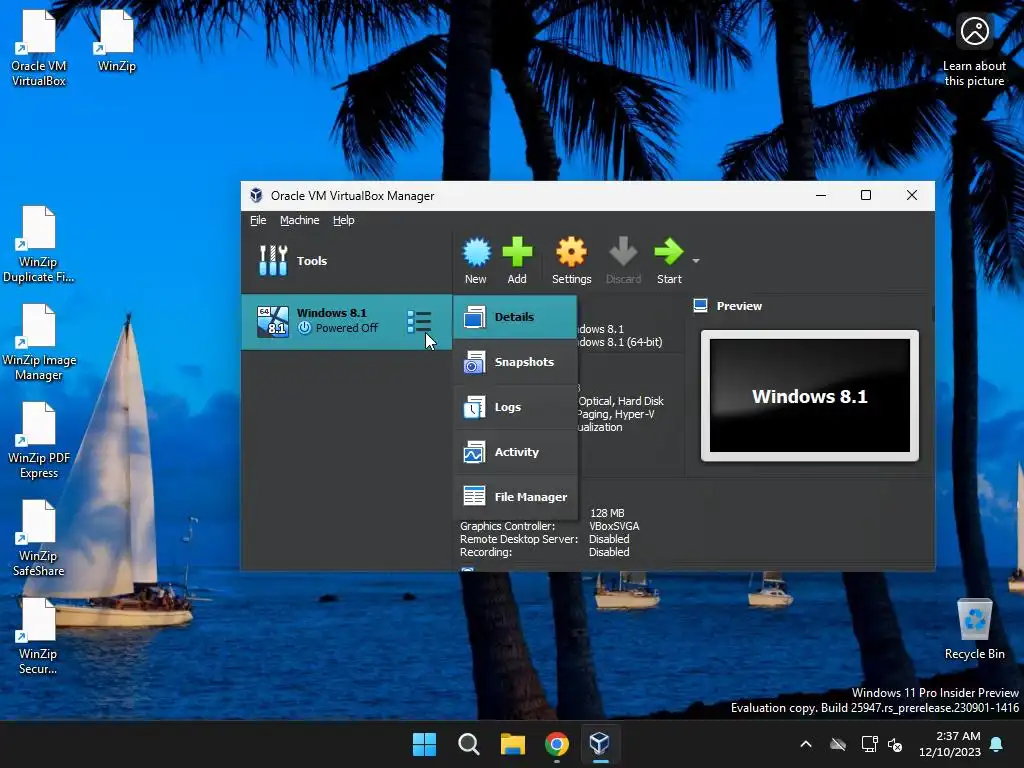This screenshot has width=1024, height=768.
Task: Click the green Add machine icon
Action: click(x=517, y=253)
